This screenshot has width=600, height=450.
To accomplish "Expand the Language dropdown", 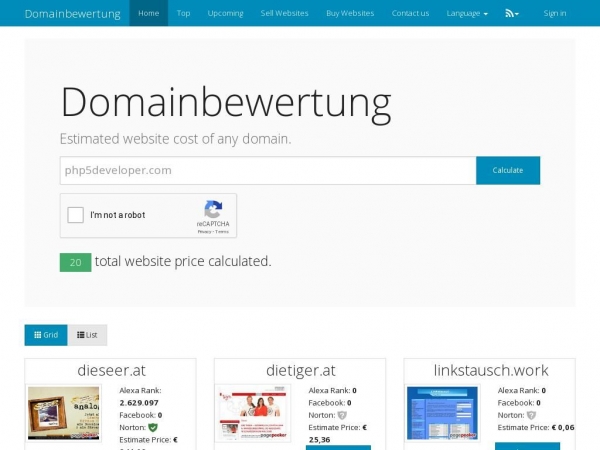I will (x=467, y=13).
